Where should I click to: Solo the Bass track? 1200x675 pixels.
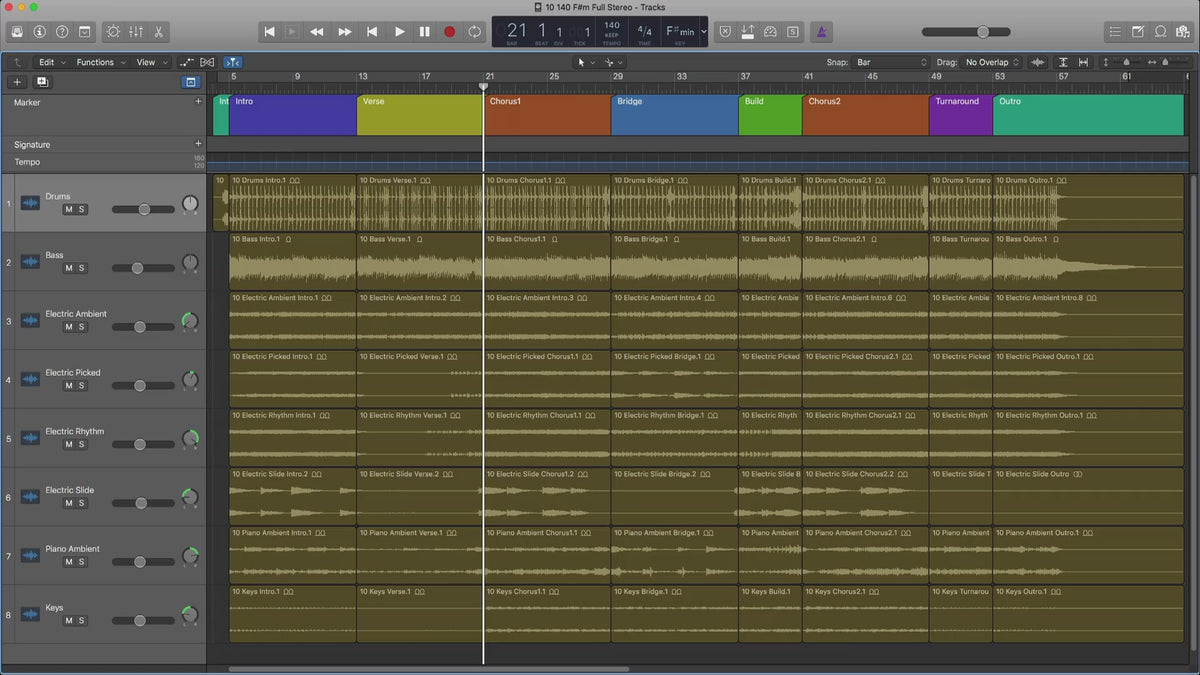82,268
